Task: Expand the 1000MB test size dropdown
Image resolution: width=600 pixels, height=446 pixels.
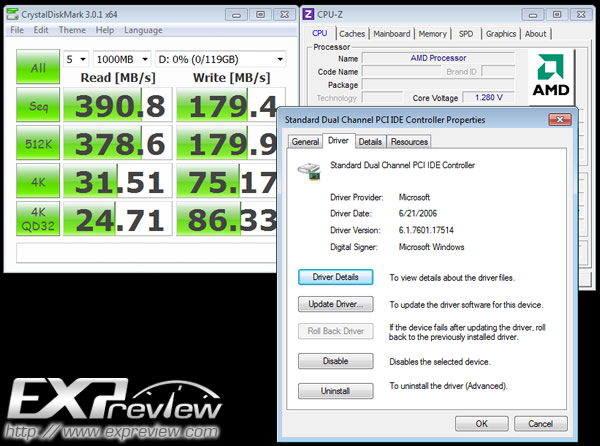Action: pyautogui.click(x=122, y=59)
